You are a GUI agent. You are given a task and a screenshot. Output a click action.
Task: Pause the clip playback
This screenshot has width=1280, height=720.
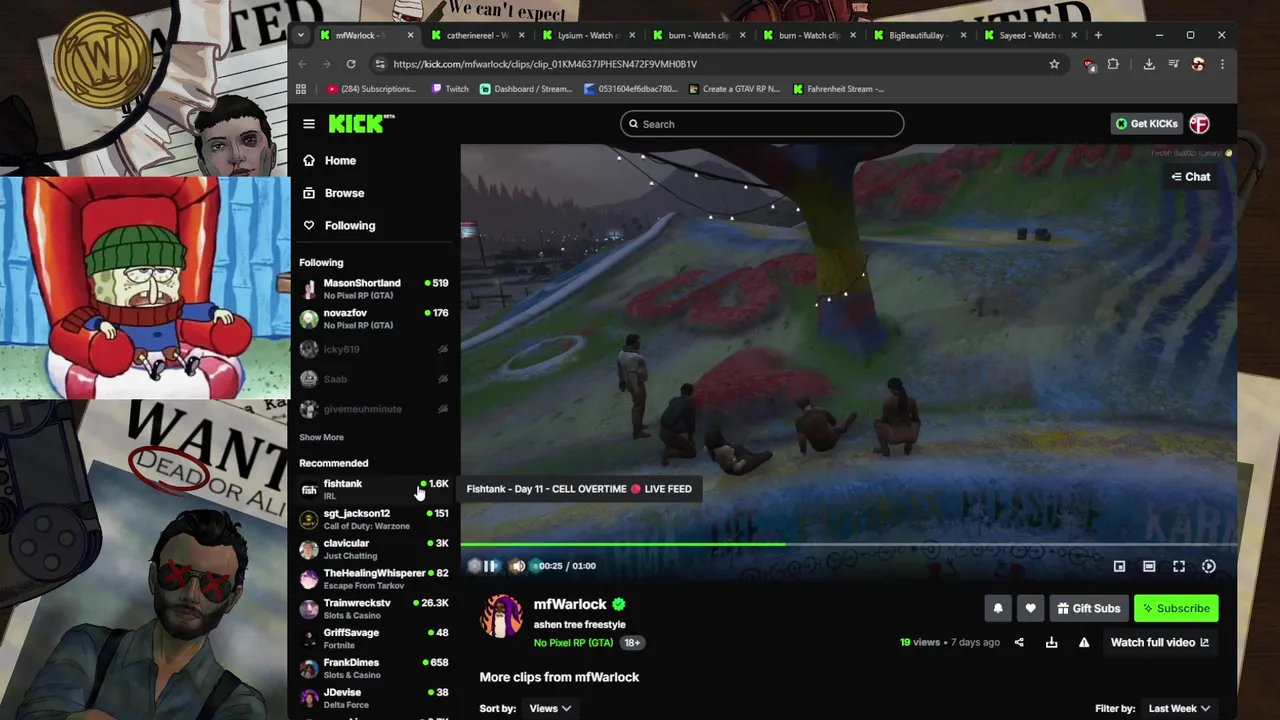[491, 566]
